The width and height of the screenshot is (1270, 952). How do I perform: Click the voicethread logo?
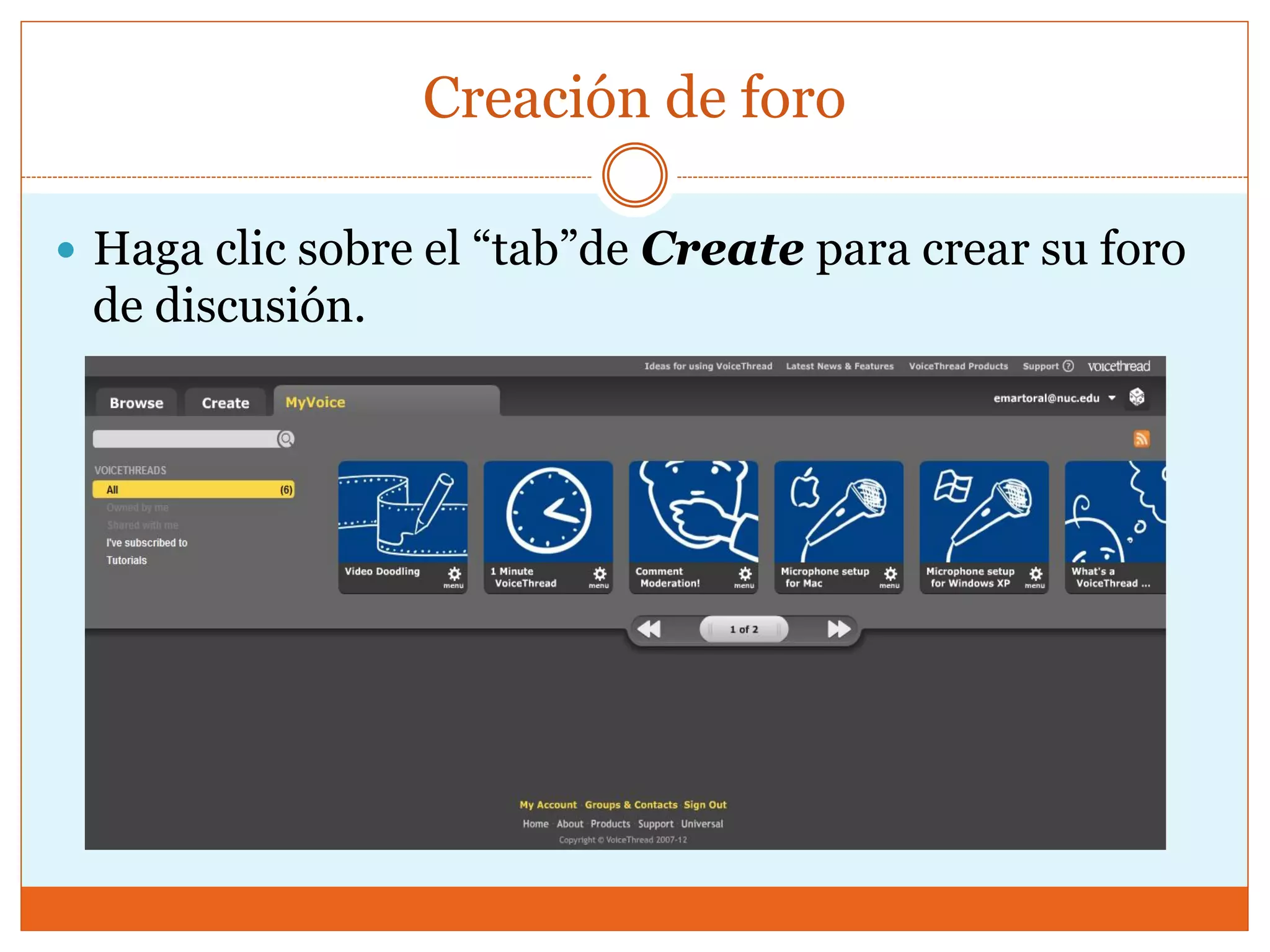(x=1119, y=366)
